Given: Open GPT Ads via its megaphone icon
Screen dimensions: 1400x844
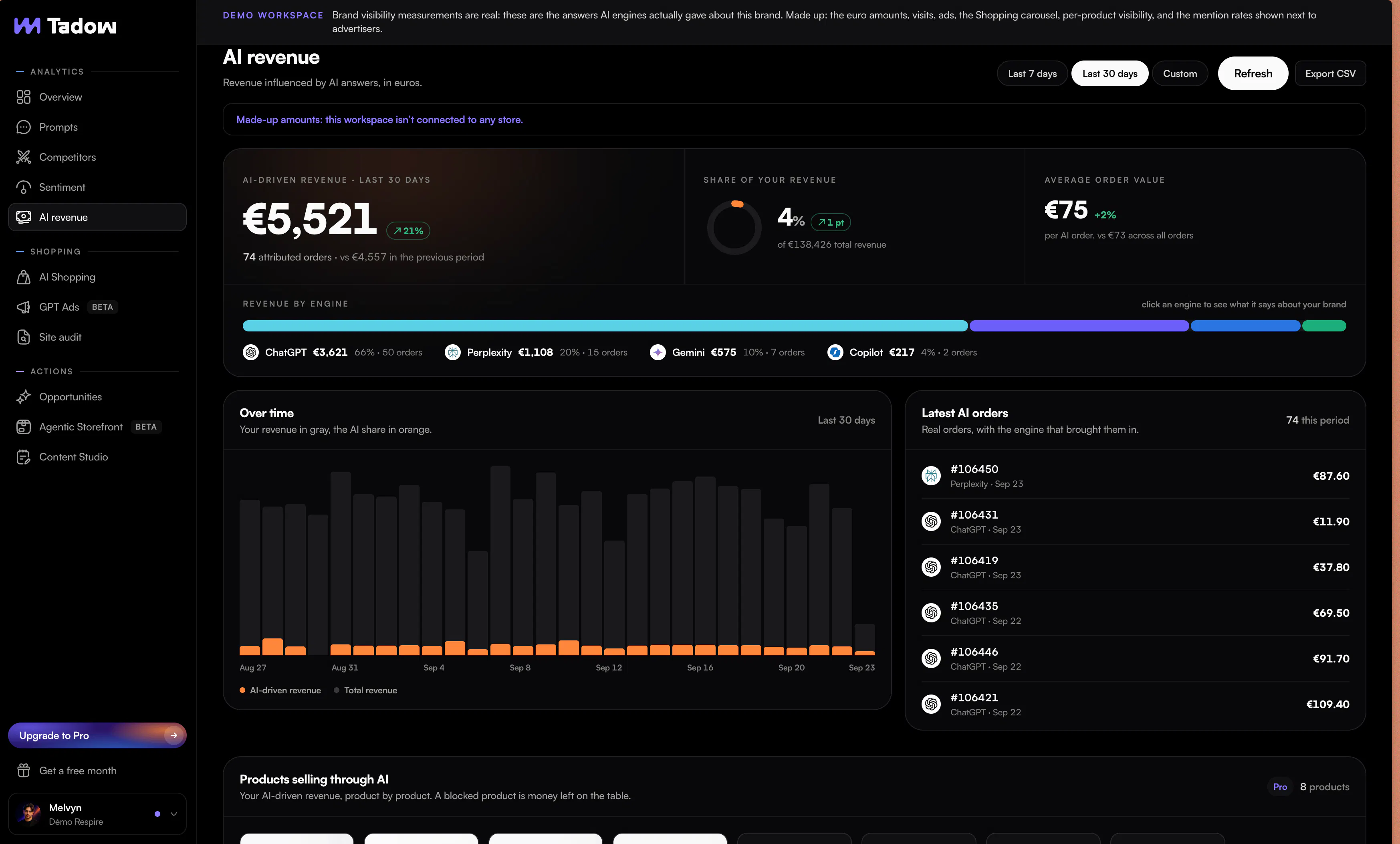Looking at the screenshot, I should click(23, 307).
